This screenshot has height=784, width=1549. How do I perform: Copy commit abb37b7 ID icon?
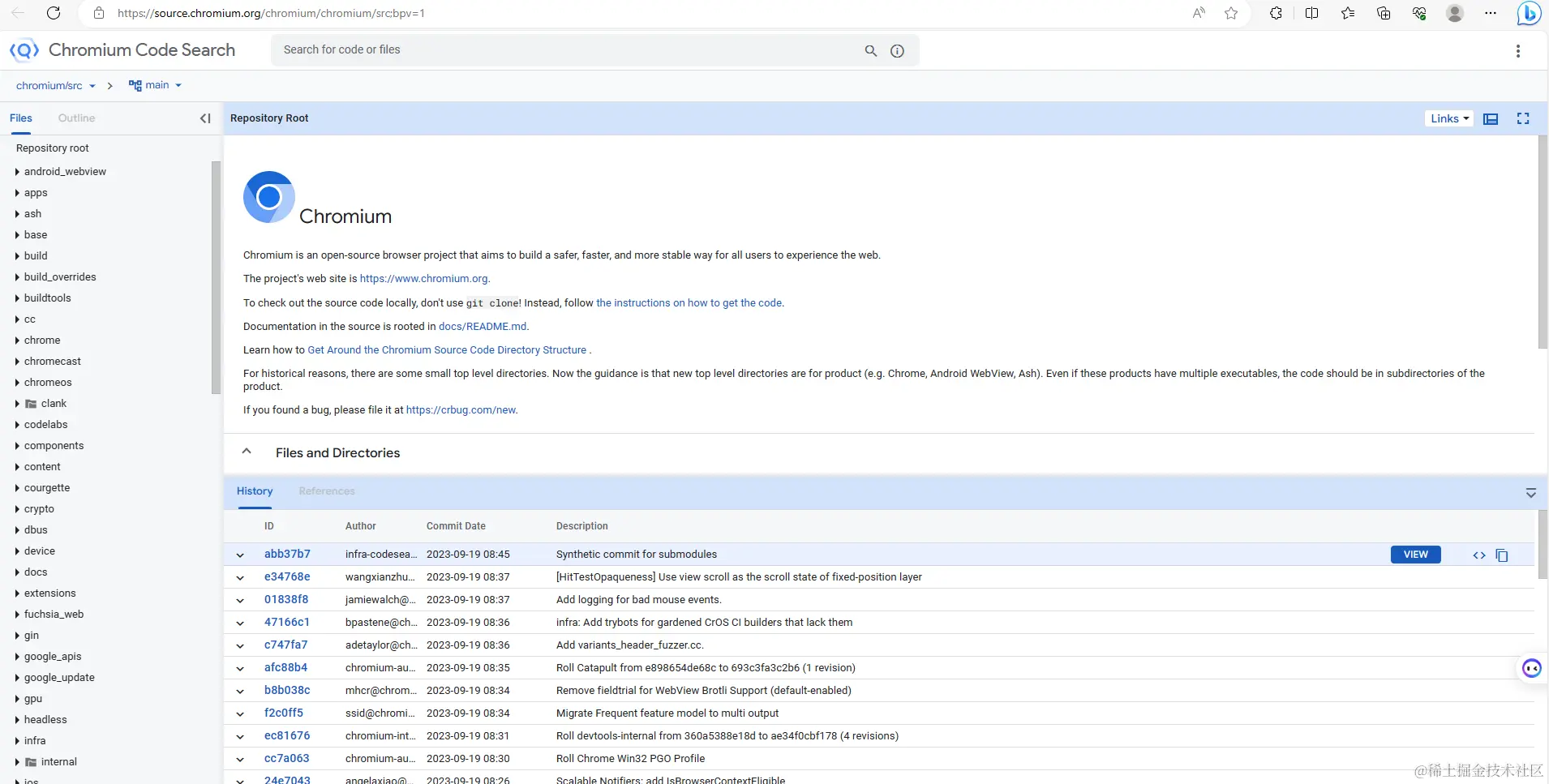click(1502, 555)
